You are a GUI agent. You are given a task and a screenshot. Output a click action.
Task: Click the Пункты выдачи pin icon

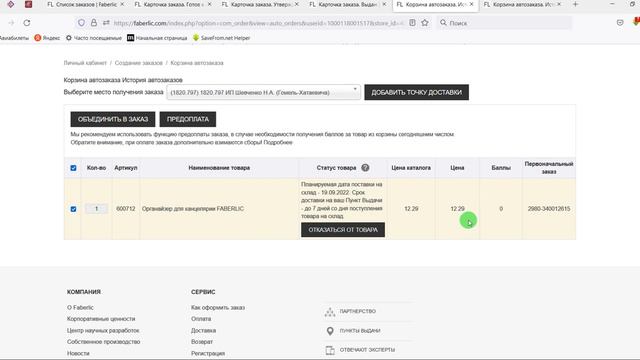point(330,331)
